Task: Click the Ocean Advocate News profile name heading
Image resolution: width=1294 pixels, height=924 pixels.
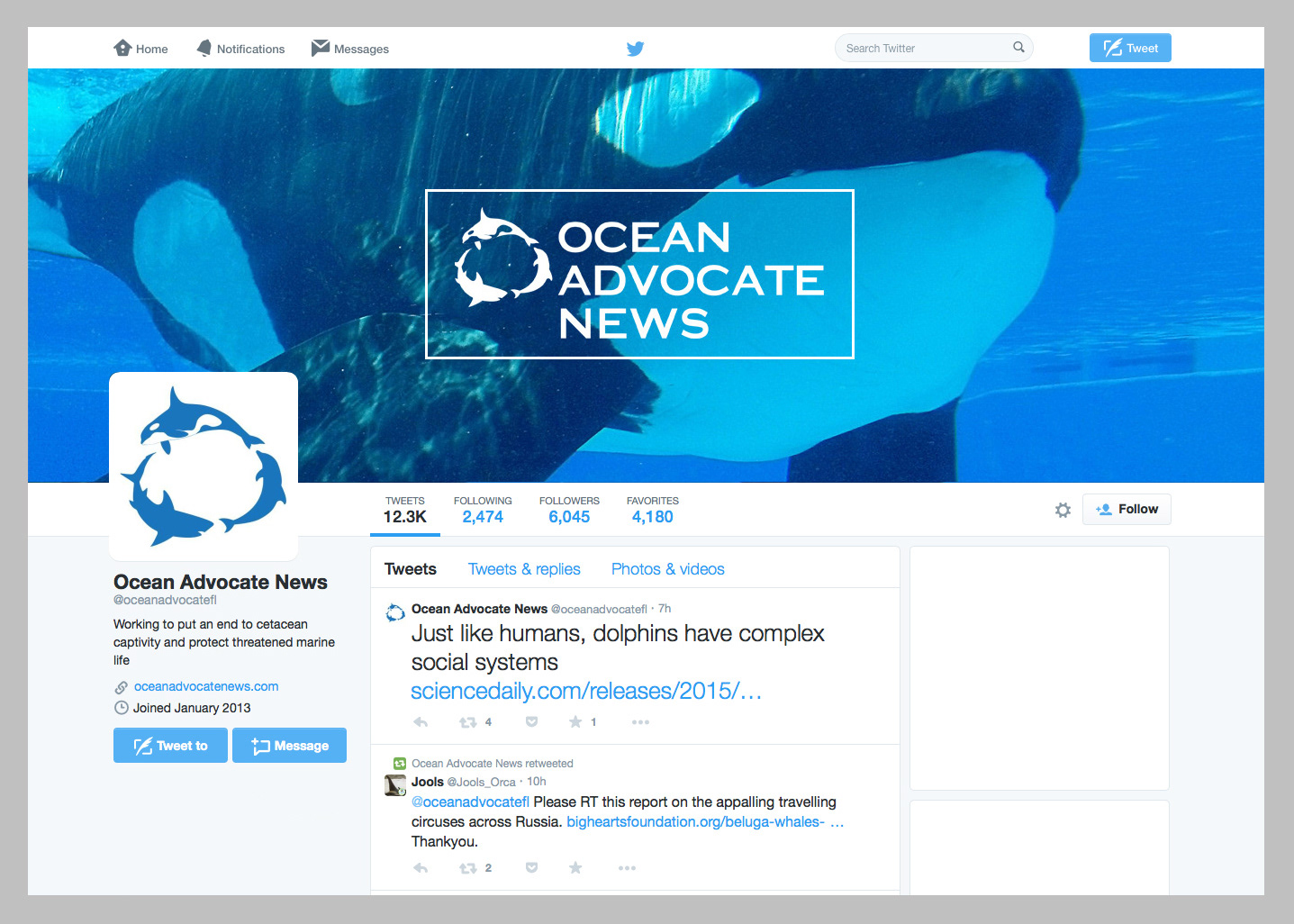Action: pos(221,582)
